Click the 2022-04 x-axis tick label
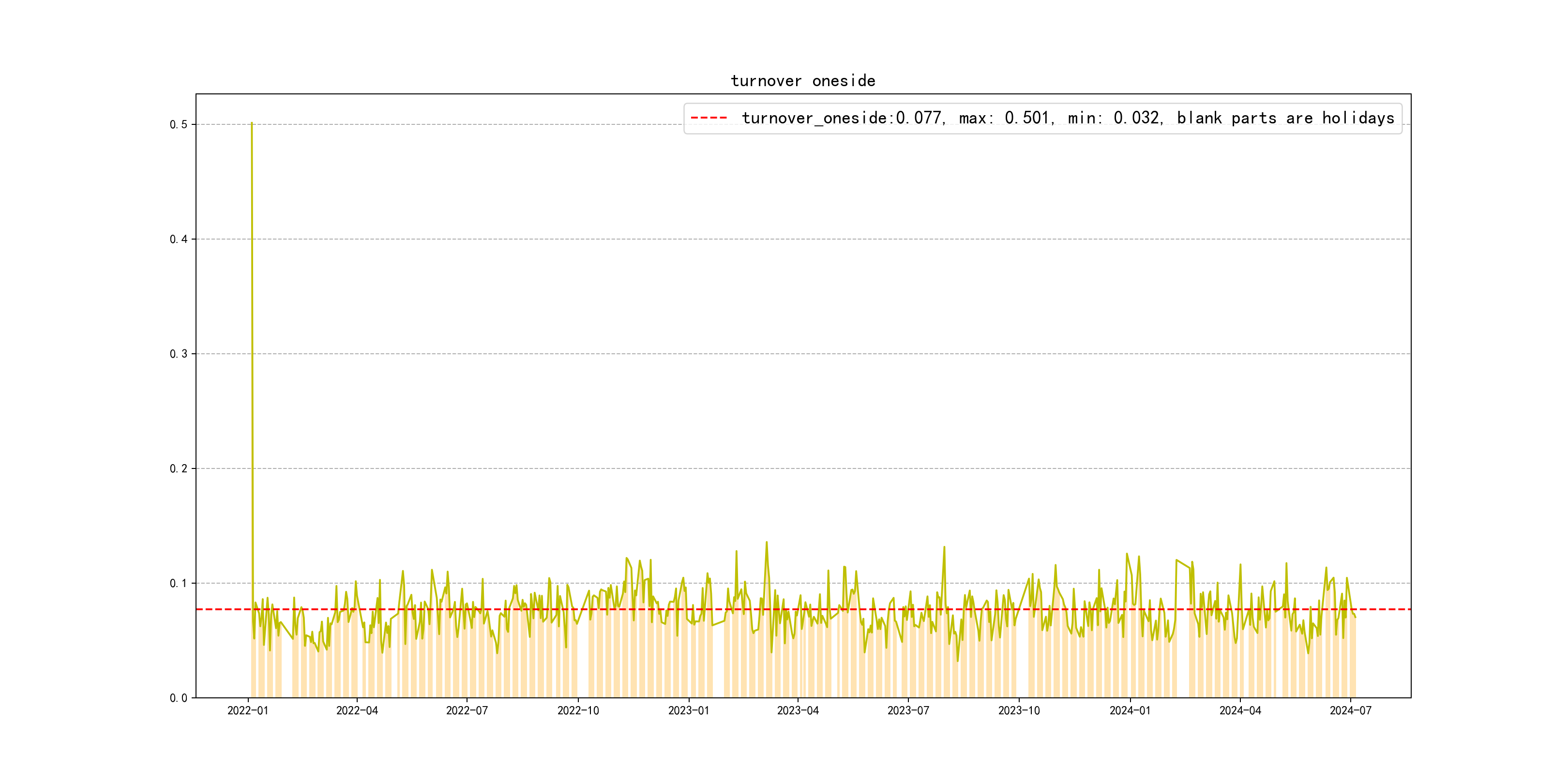1568x784 pixels. [357, 710]
